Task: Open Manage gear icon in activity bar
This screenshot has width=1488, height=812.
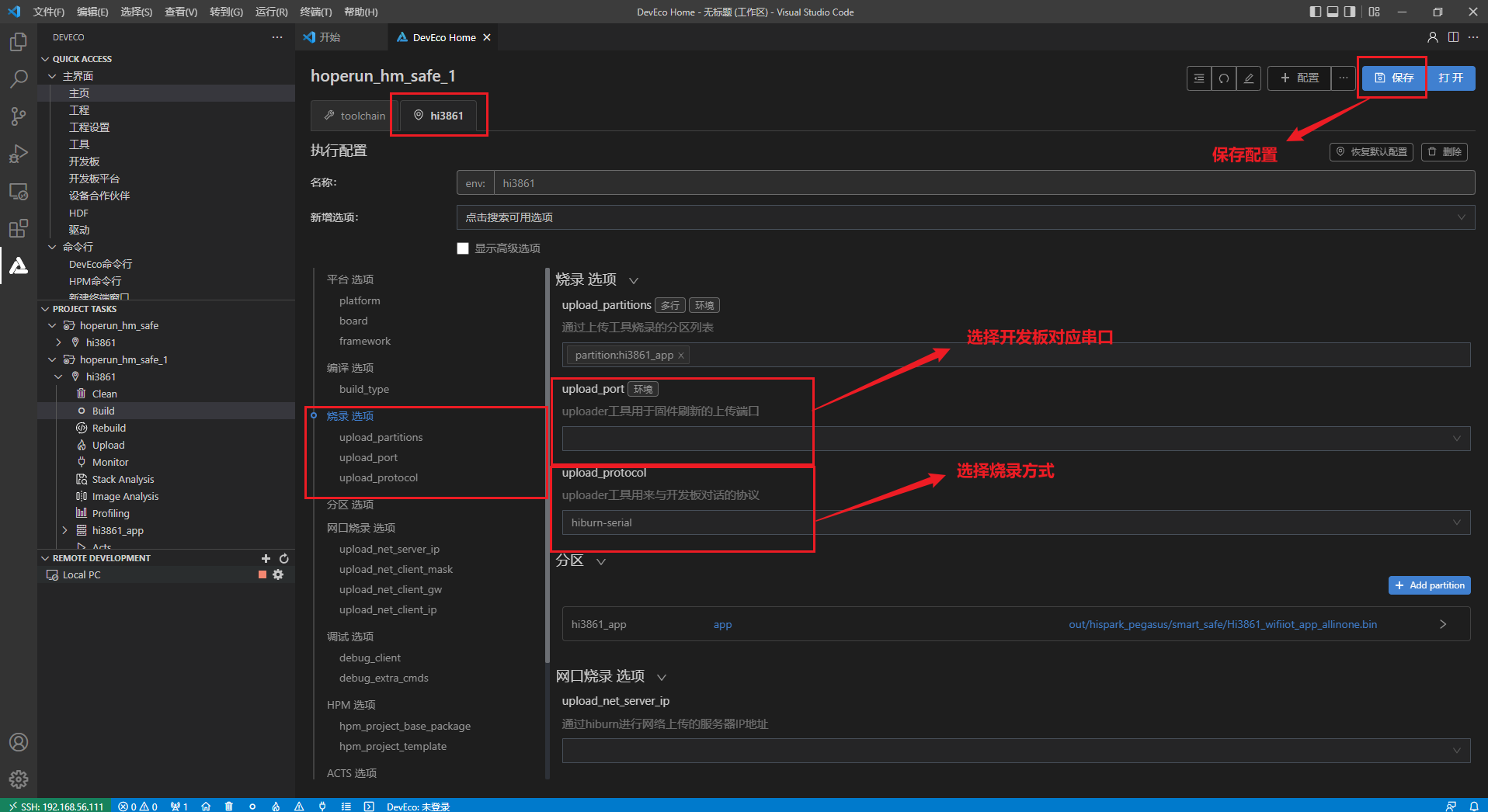Action: [19, 779]
